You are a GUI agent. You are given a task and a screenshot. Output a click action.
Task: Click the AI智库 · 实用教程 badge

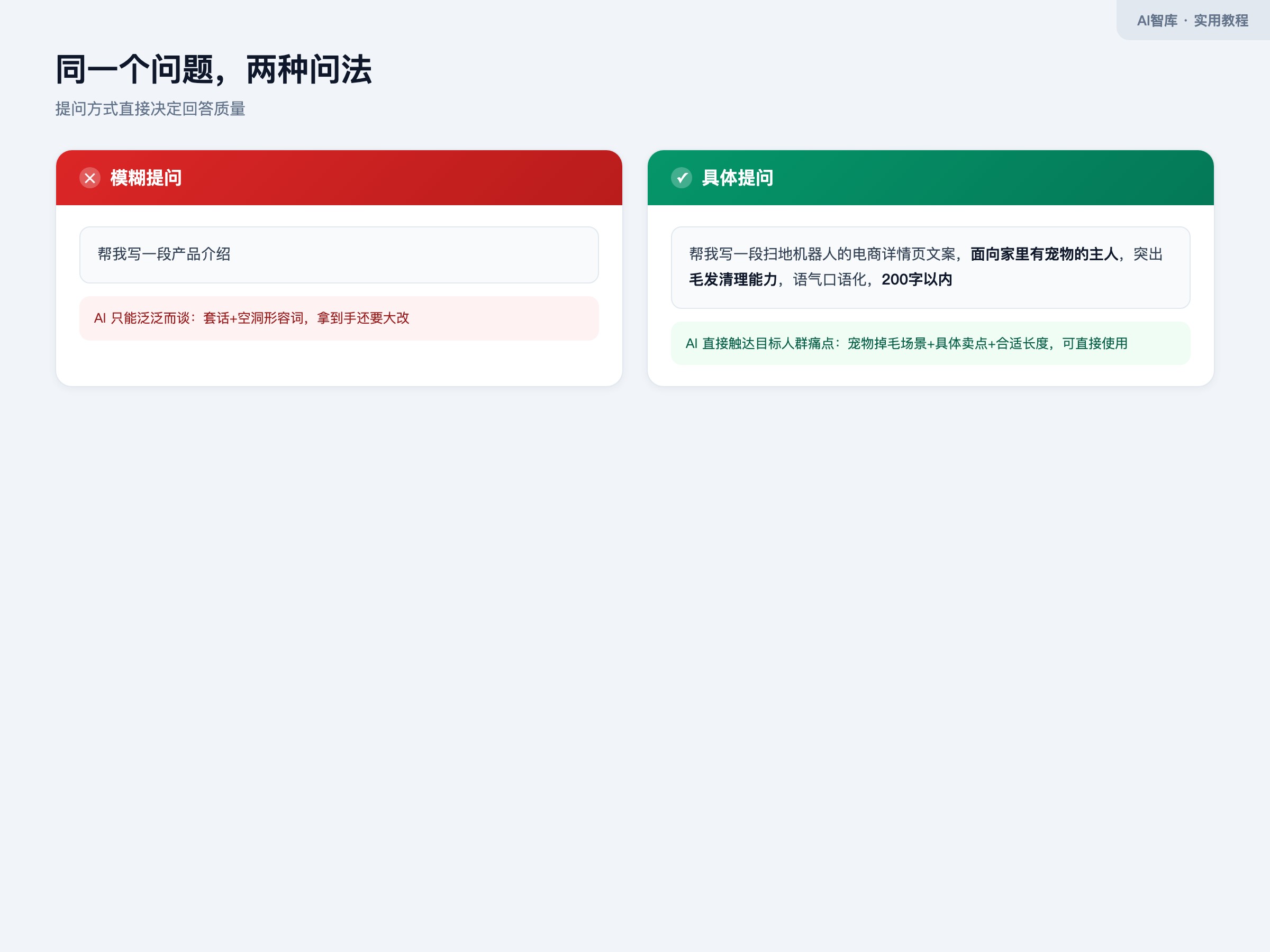tap(1193, 21)
